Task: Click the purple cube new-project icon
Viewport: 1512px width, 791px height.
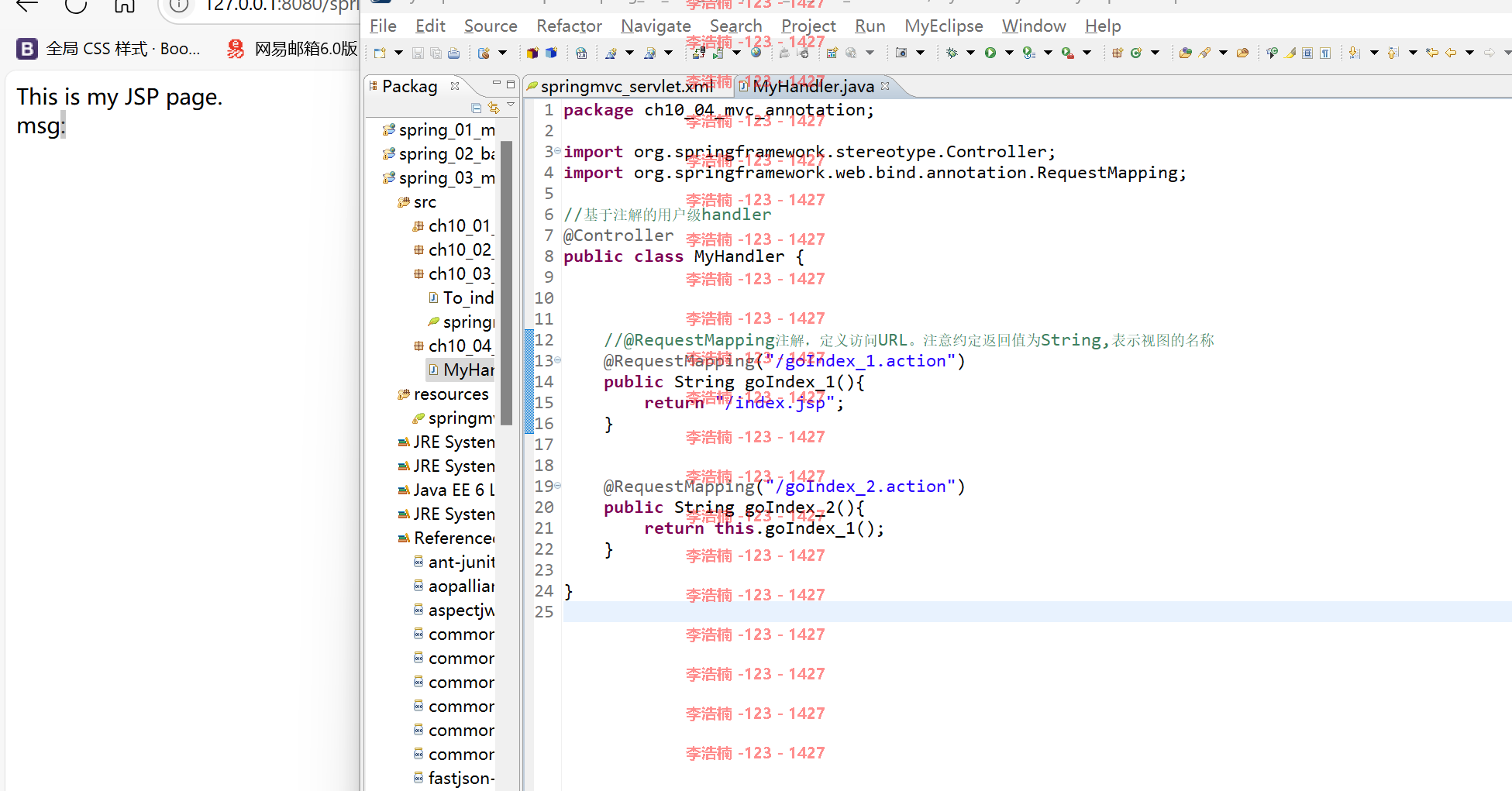Action: click(532, 53)
